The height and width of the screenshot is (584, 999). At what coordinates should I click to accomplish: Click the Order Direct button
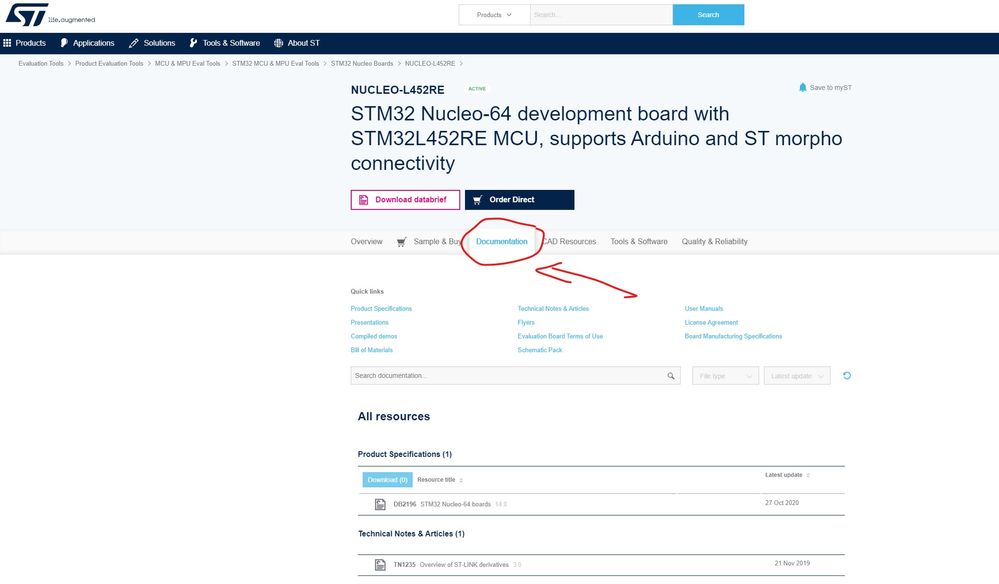pyautogui.click(x=519, y=200)
